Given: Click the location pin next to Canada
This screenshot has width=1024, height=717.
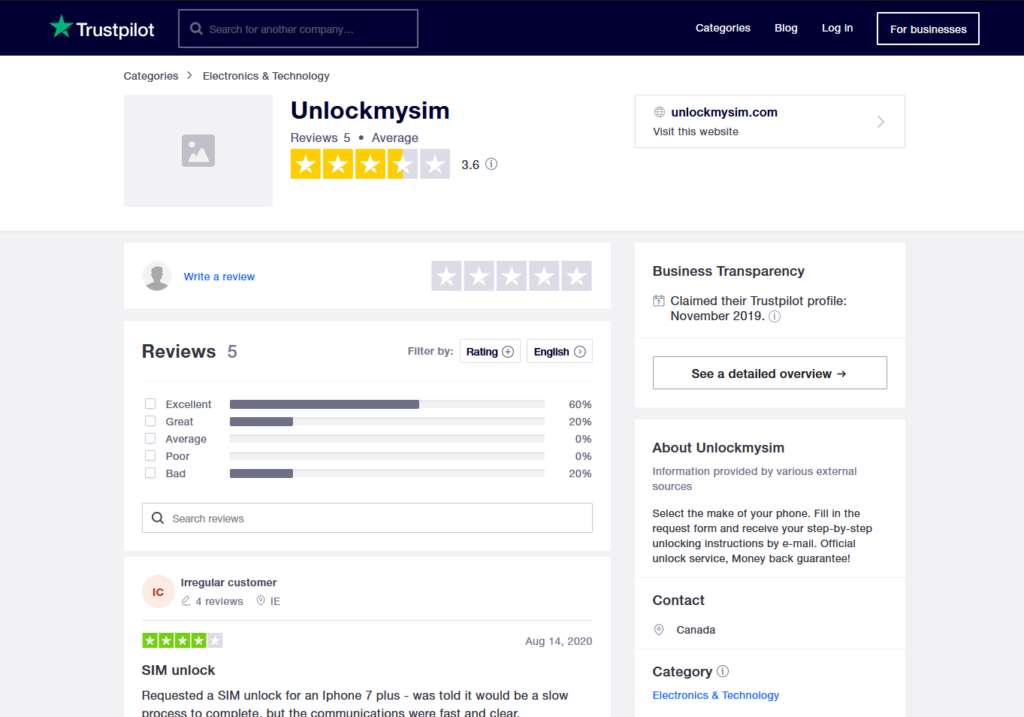Looking at the screenshot, I should pos(659,629).
